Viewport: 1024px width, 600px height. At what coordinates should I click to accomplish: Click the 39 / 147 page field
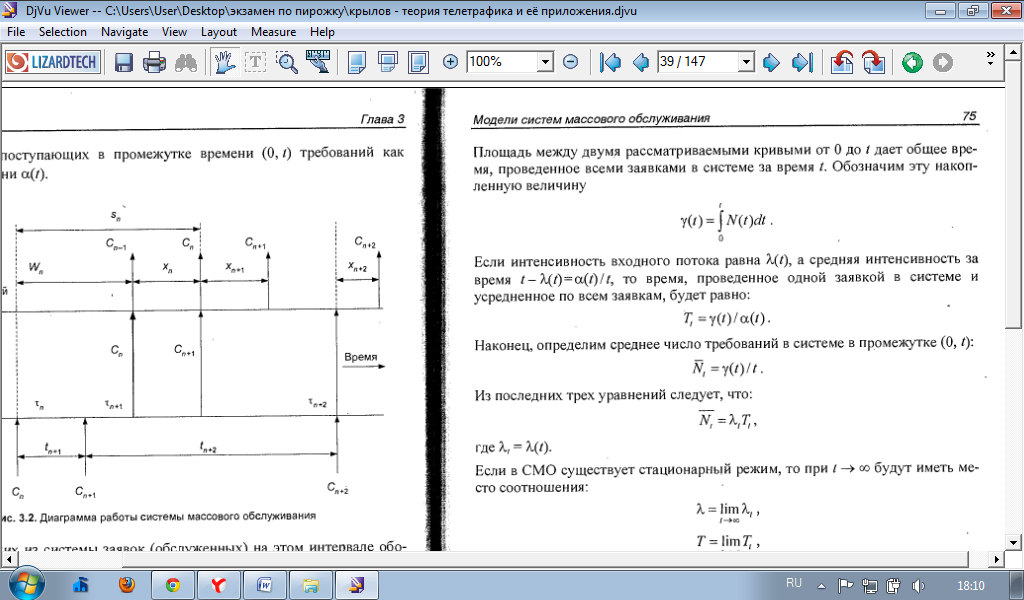point(697,62)
